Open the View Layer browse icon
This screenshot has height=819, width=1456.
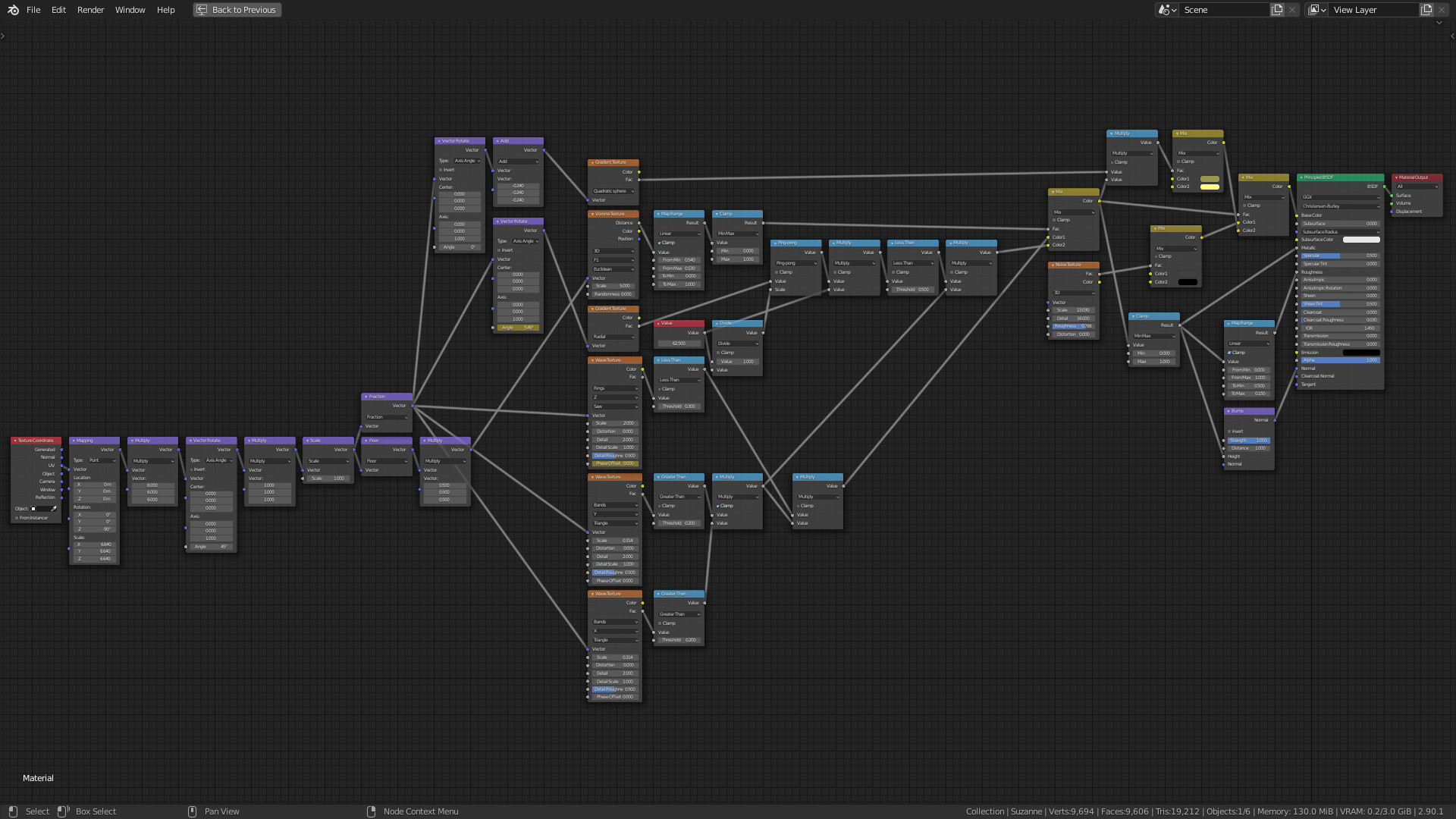[x=1316, y=10]
